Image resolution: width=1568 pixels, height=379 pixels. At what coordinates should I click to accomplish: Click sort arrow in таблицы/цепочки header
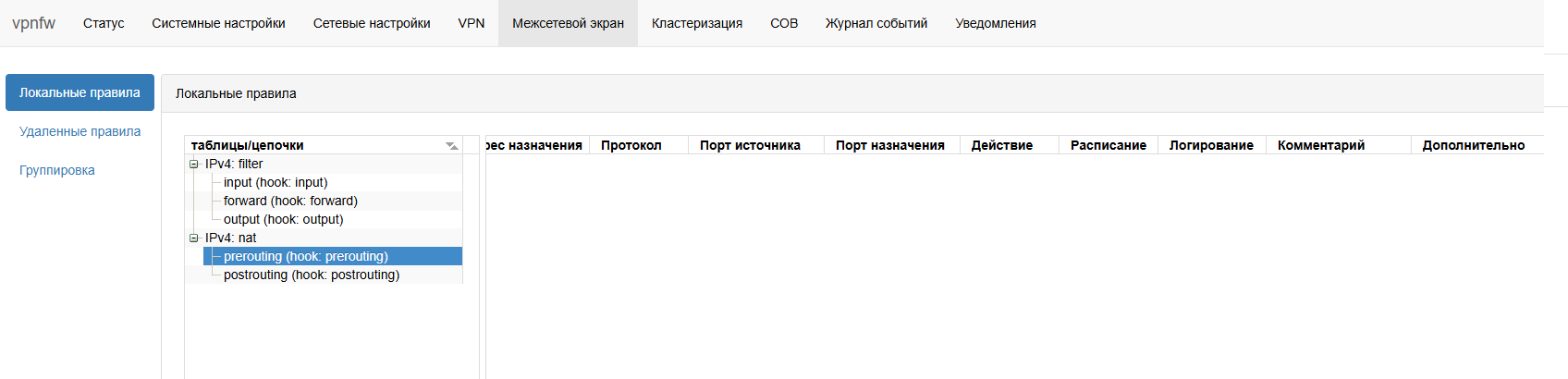(x=451, y=146)
